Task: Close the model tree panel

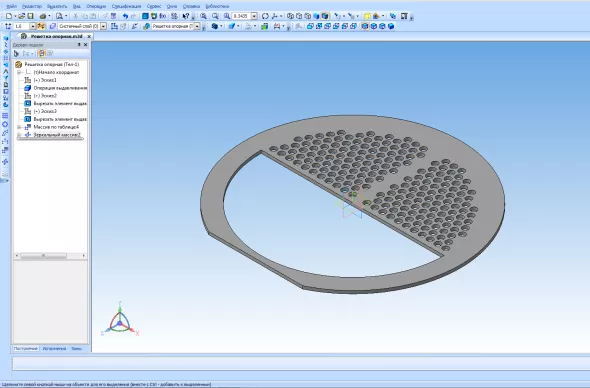Action: tap(86, 45)
